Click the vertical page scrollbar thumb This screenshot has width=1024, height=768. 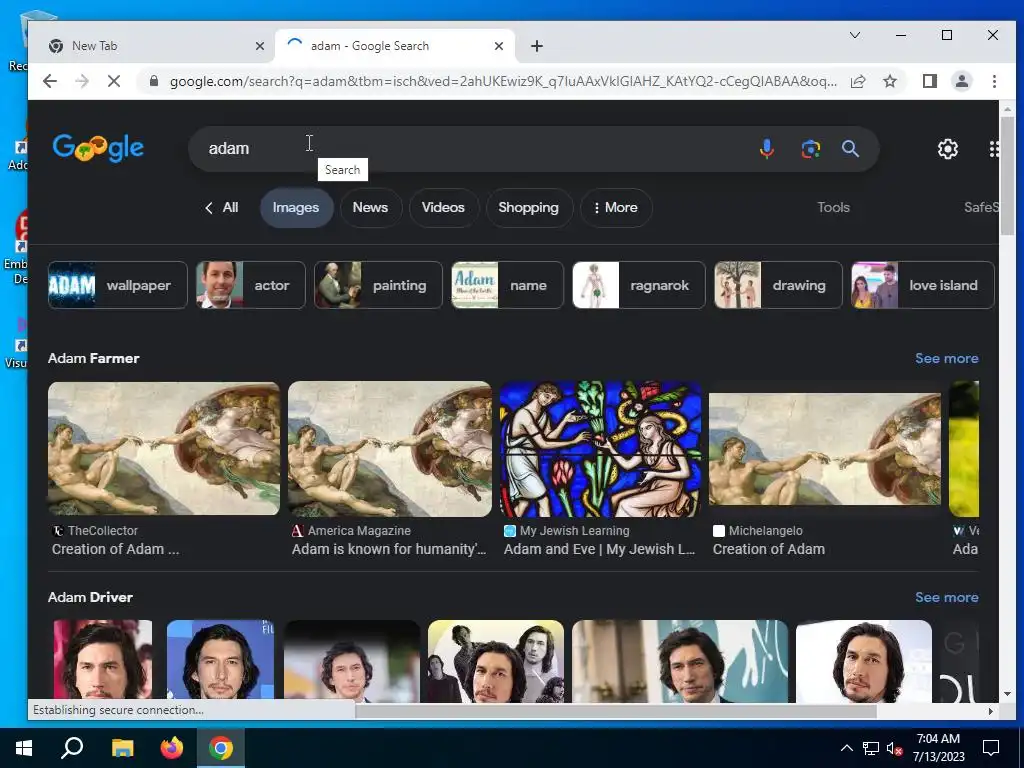[1006, 175]
